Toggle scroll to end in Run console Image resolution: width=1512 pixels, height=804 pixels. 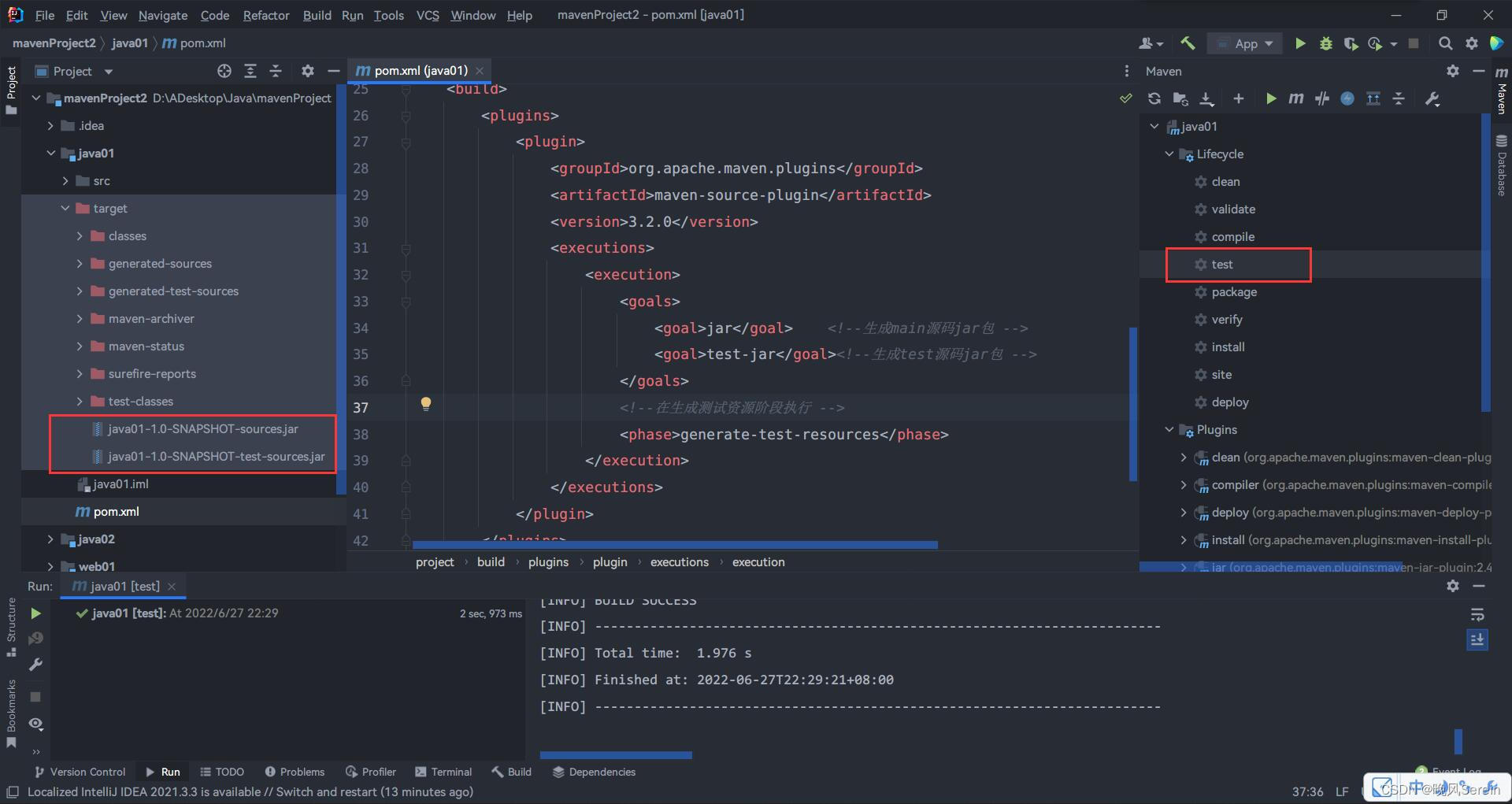(x=1477, y=640)
